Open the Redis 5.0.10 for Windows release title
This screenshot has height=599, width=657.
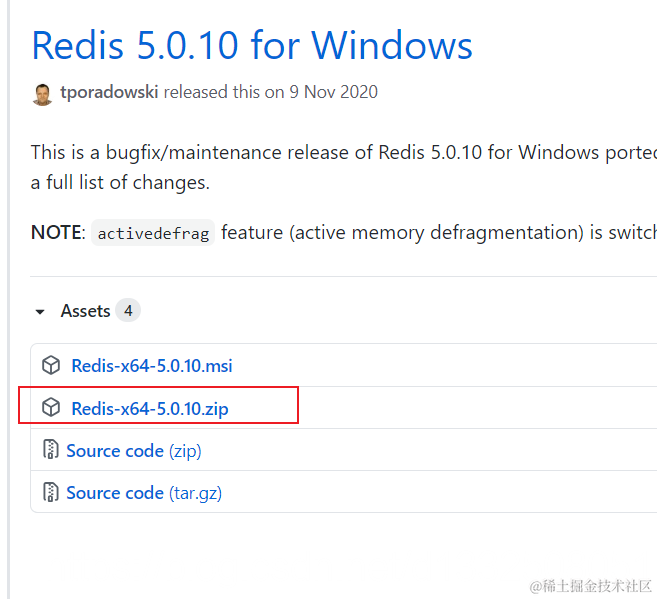[252, 46]
